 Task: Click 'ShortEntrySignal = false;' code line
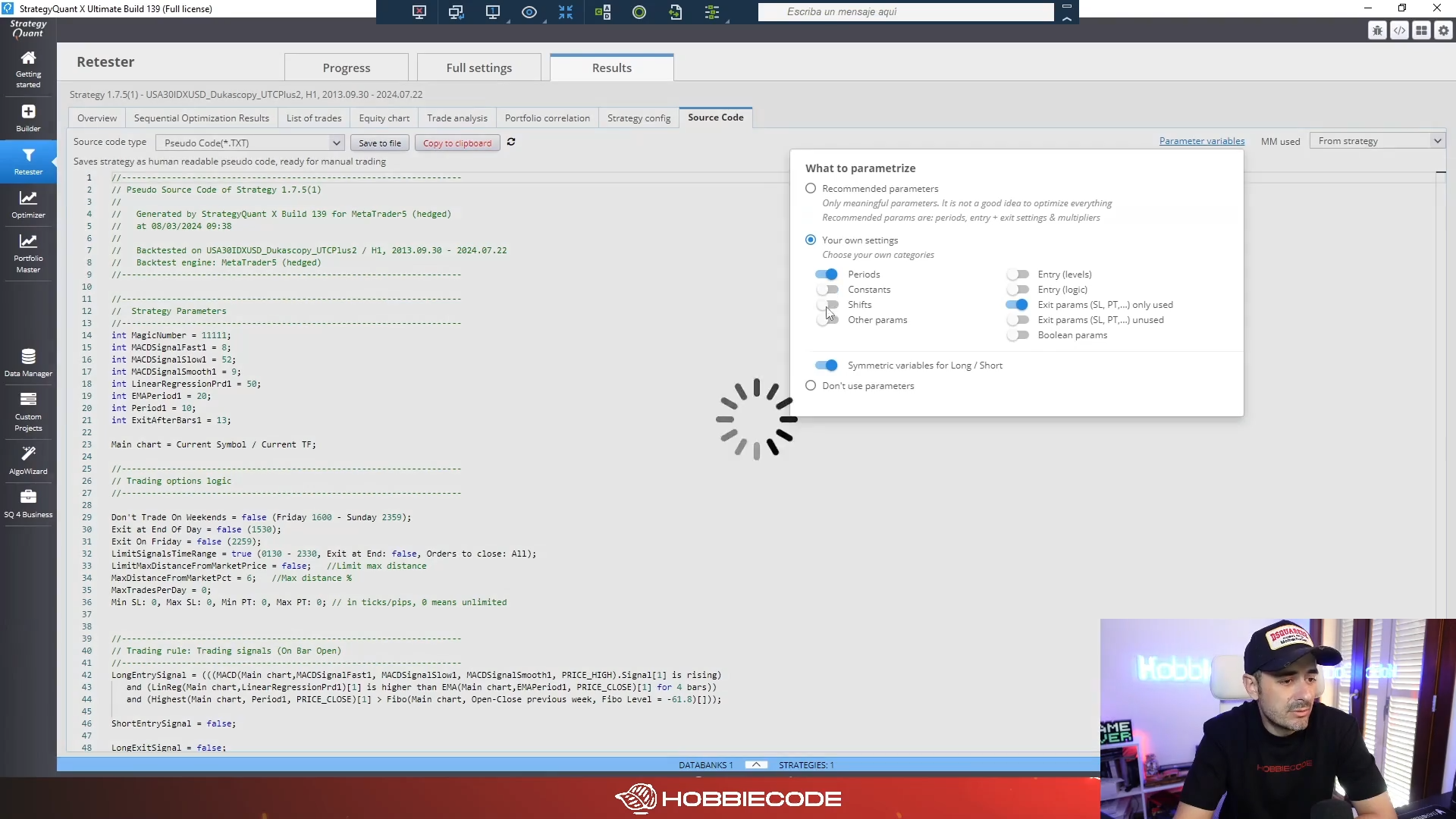[x=174, y=723]
